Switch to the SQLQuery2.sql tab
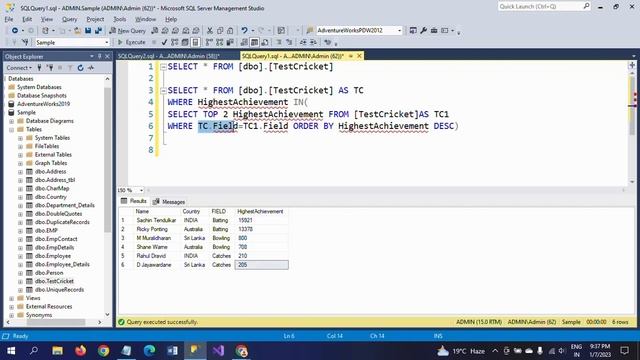The image size is (640, 360). pos(169,56)
